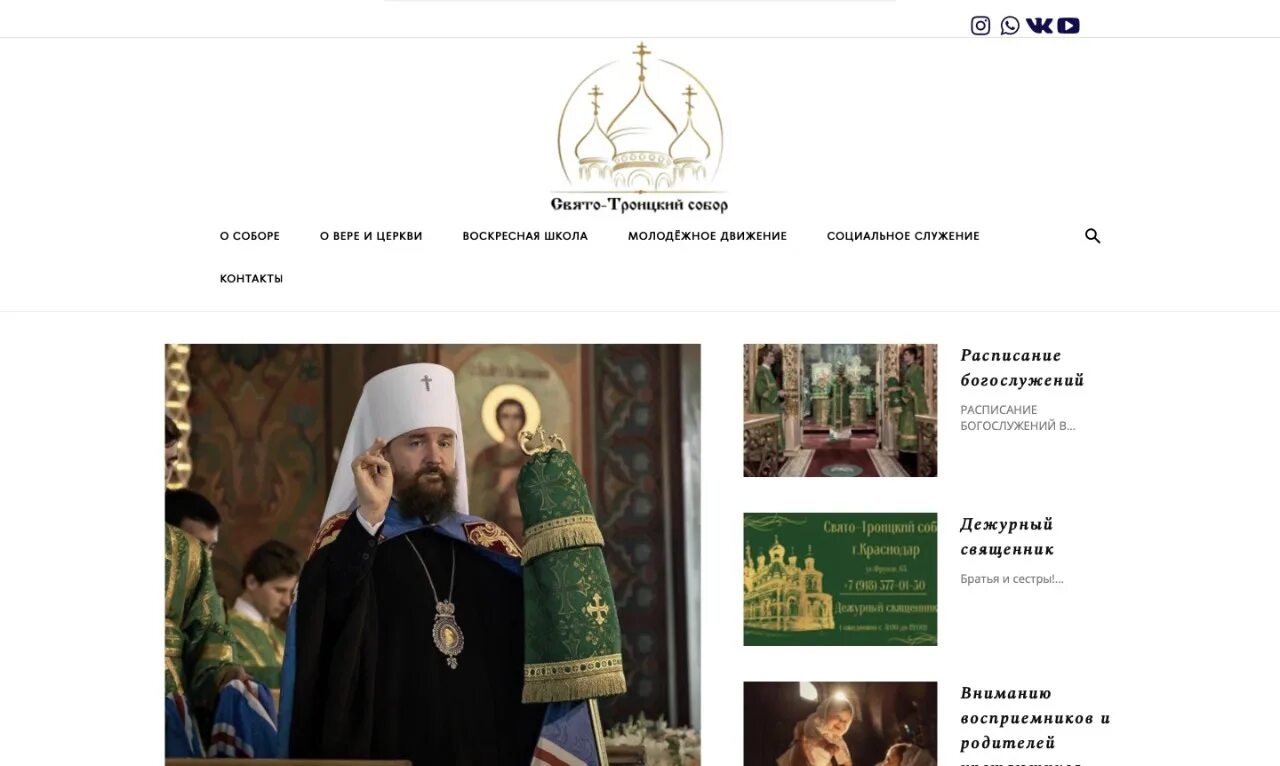Open the О СОБОРЕ menu item
This screenshot has width=1280, height=766.
(250, 236)
